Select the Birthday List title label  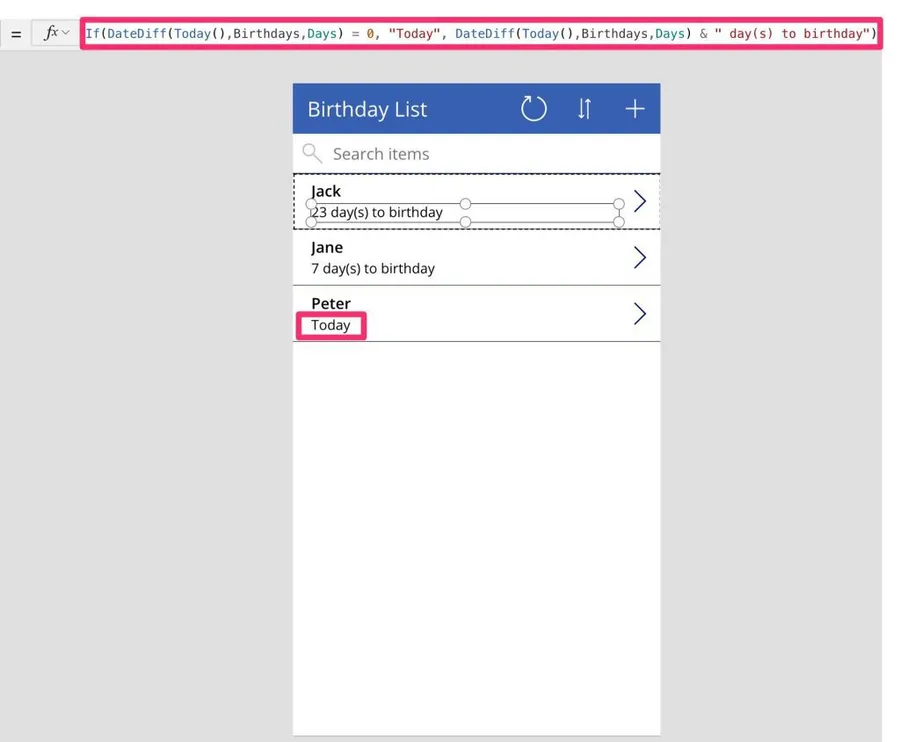click(367, 109)
